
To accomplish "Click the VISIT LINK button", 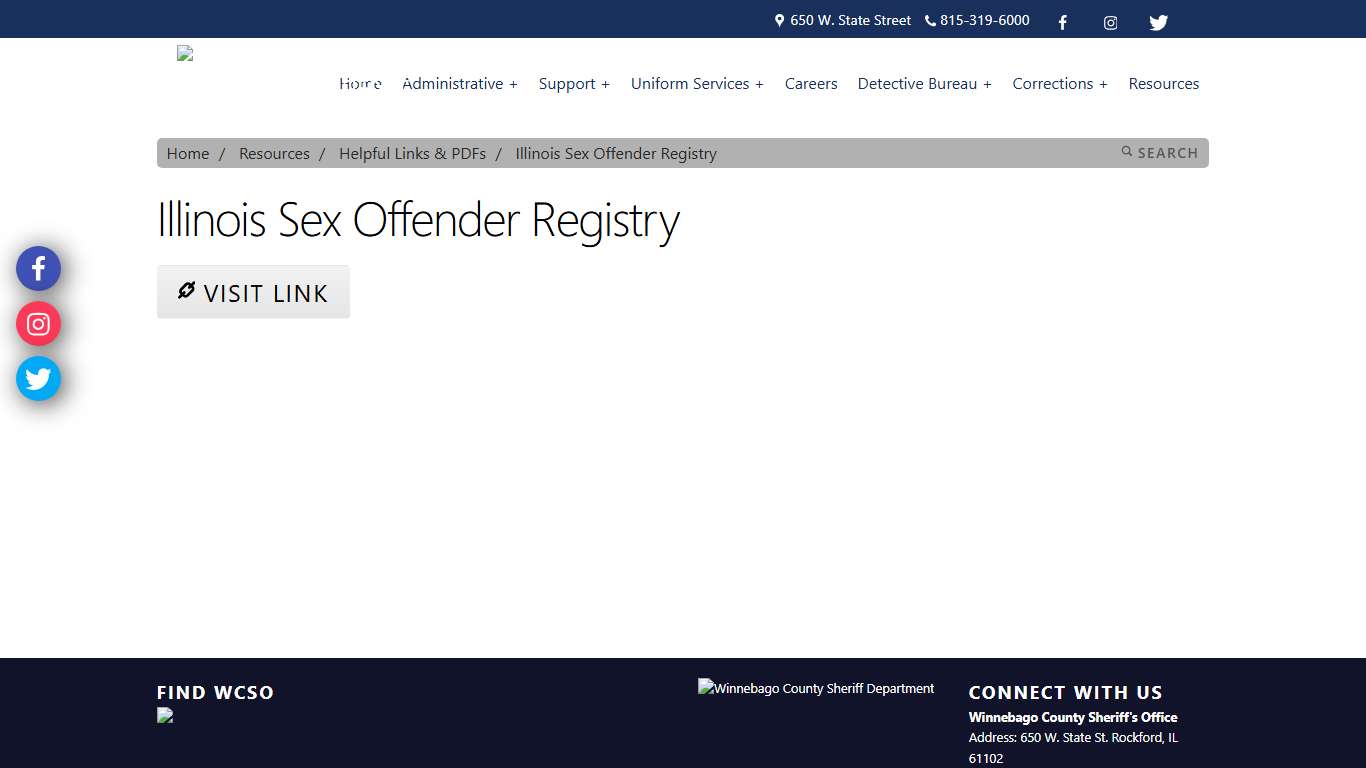I will (253, 291).
